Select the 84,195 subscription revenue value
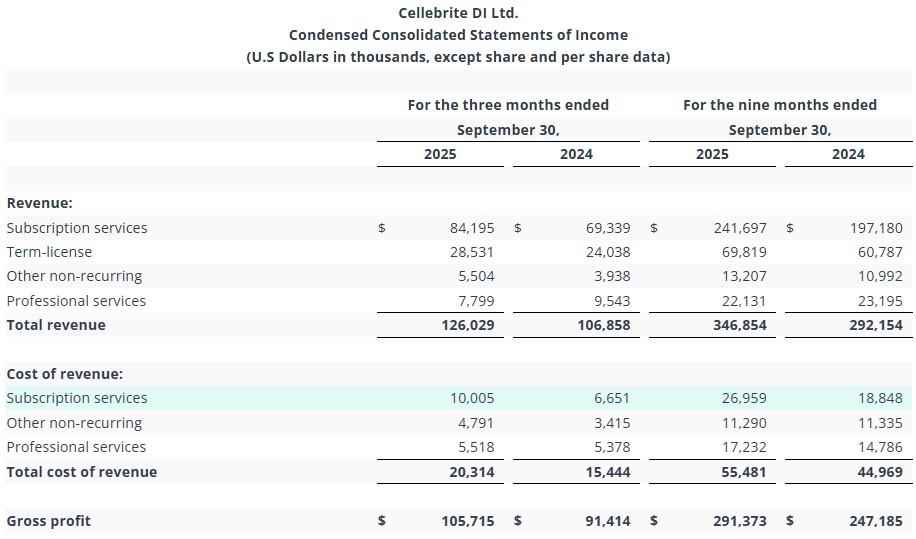Viewport: 916px width, 539px height. (x=472, y=228)
